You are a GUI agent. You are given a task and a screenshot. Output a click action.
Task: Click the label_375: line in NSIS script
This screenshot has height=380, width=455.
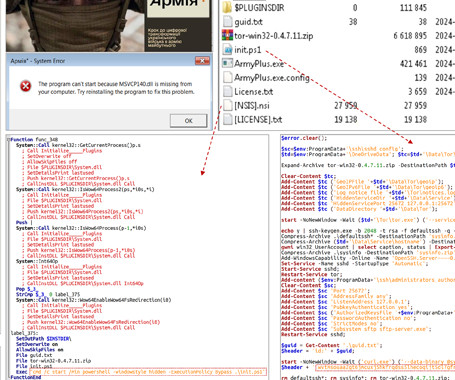coord(24,333)
